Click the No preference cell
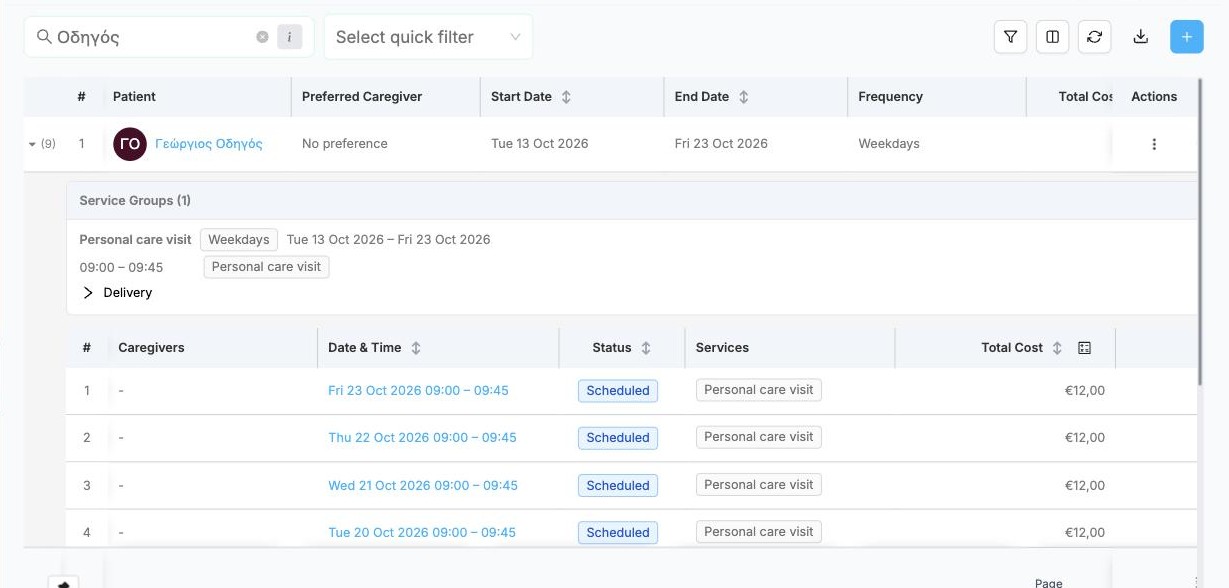Screen dimensions: 1229x588 (x=344, y=144)
